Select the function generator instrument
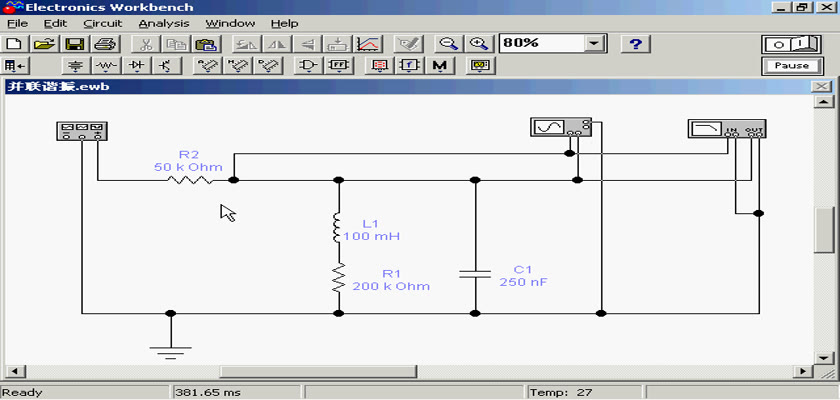This screenshot has width=840, height=400. click(x=82, y=131)
